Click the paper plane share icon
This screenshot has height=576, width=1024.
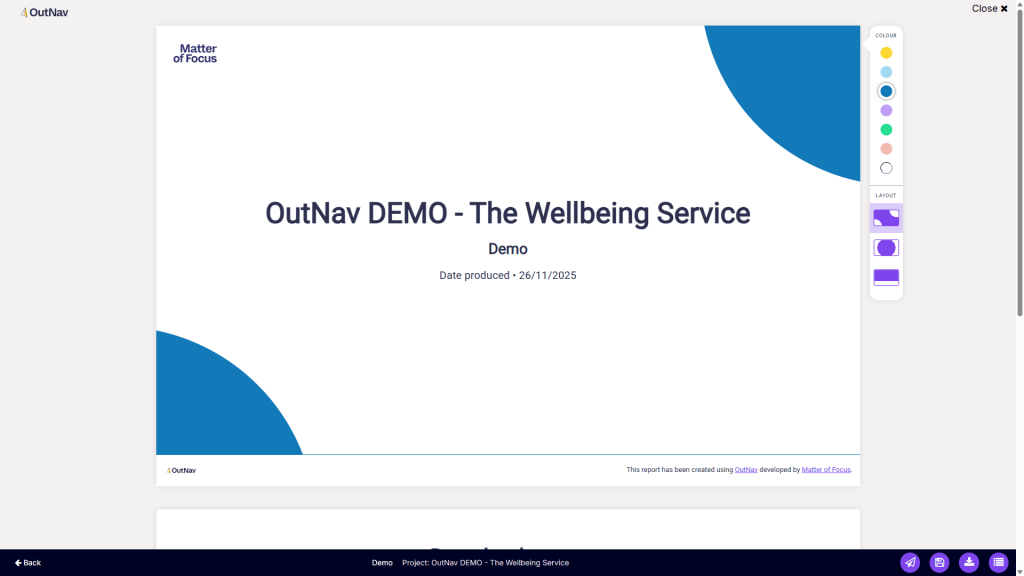click(910, 563)
